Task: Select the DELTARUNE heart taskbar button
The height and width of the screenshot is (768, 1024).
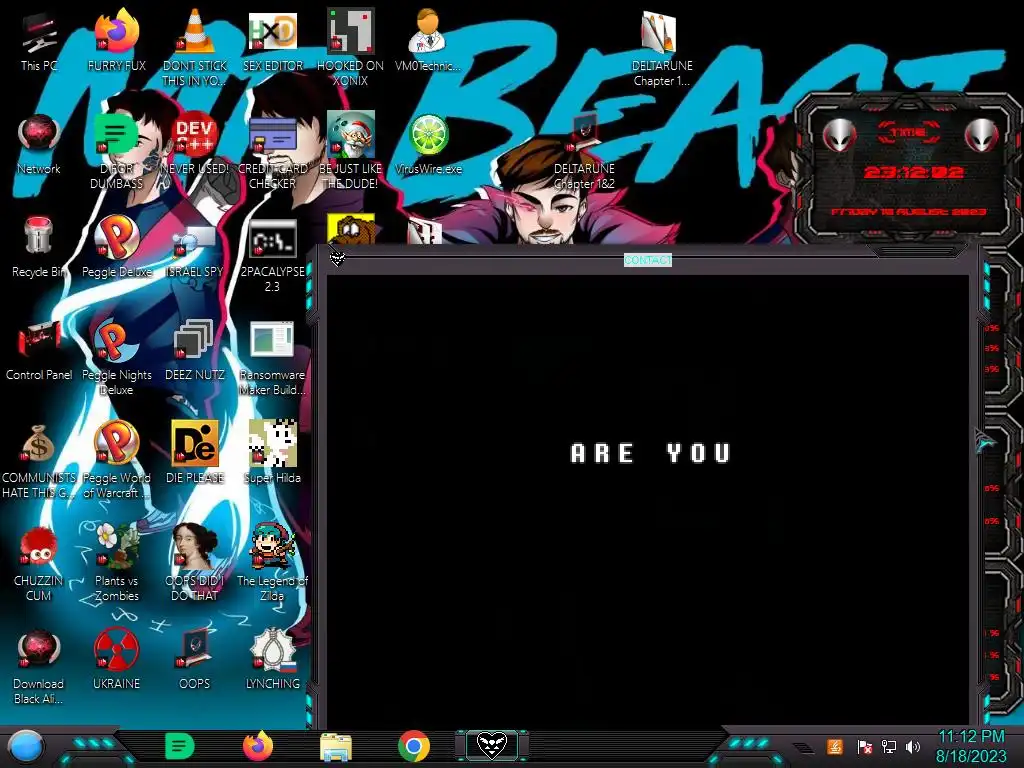Action: (x=492, y=746)
